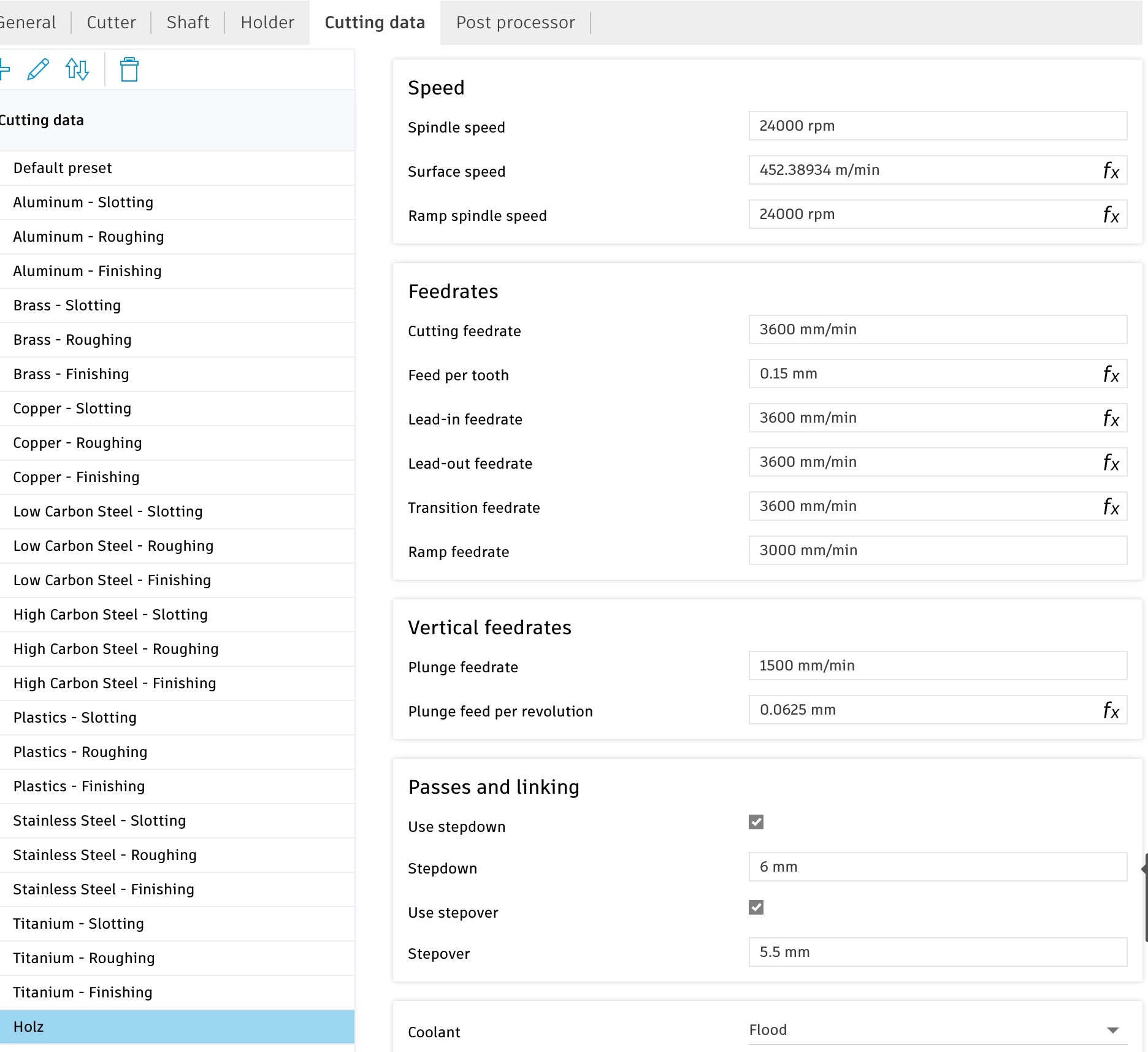Select Copper - Finishing preset
Screen dimensions: 1148x1052
(x=177, y=477)
